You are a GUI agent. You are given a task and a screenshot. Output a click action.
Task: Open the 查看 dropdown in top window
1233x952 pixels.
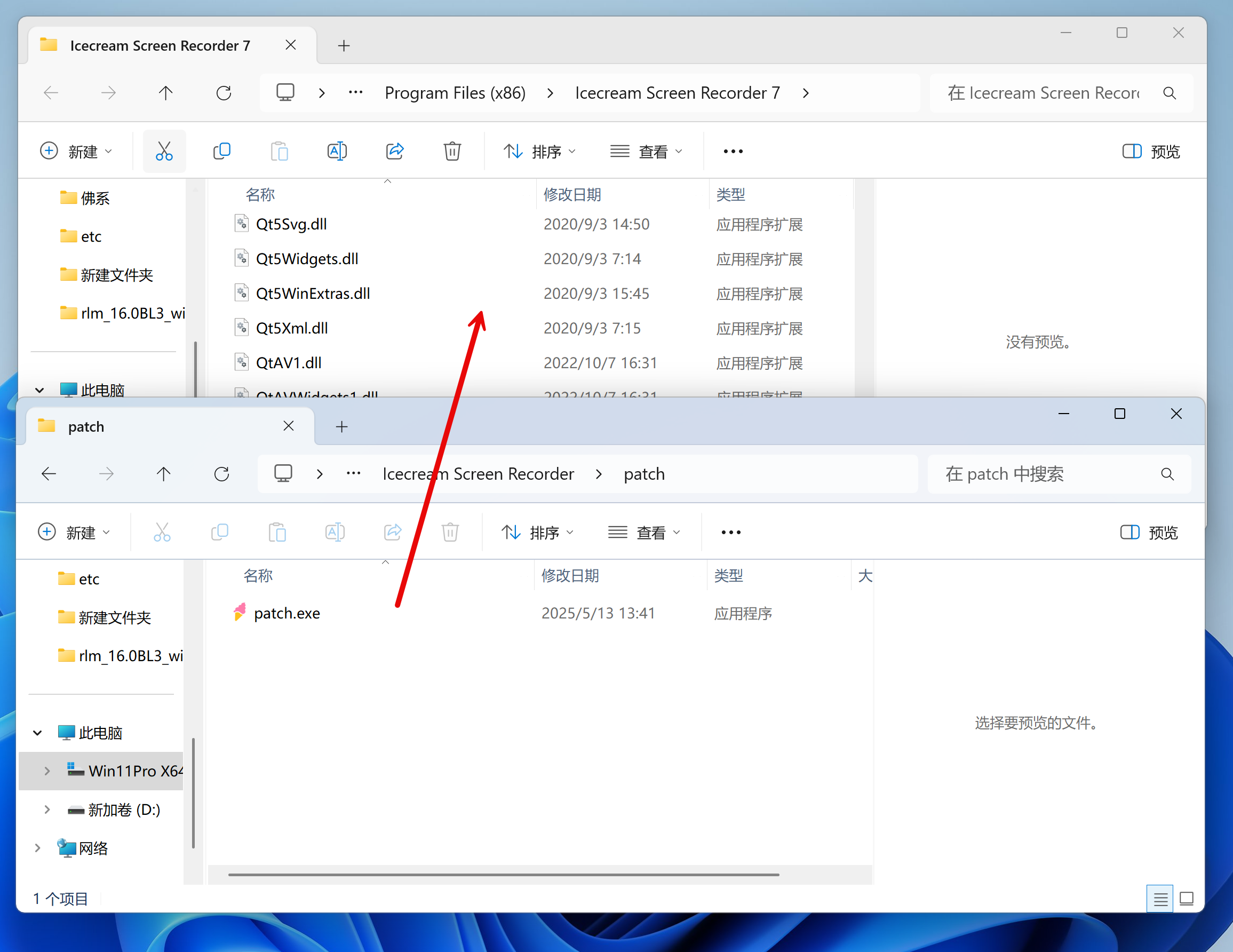(647, 152)
